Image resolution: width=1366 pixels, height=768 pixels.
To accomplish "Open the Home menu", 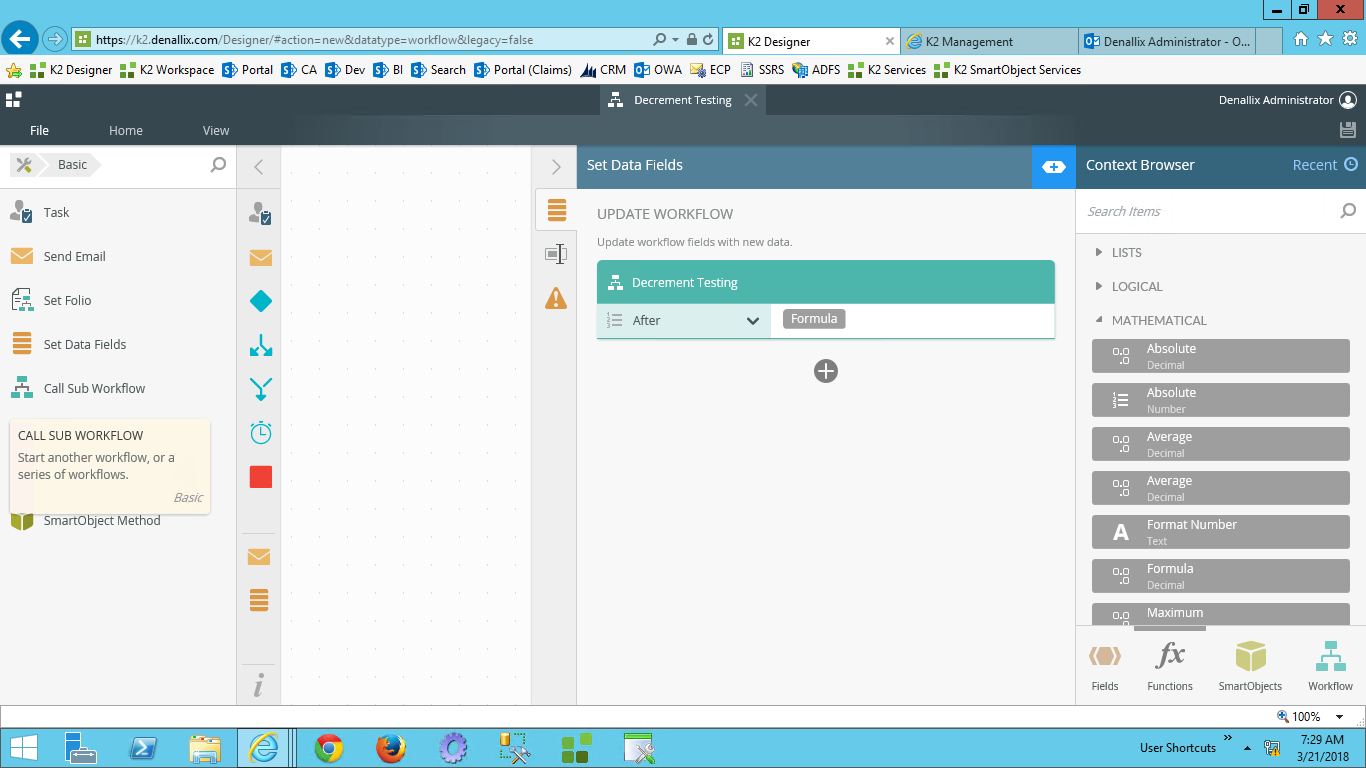I will (126, 130).
